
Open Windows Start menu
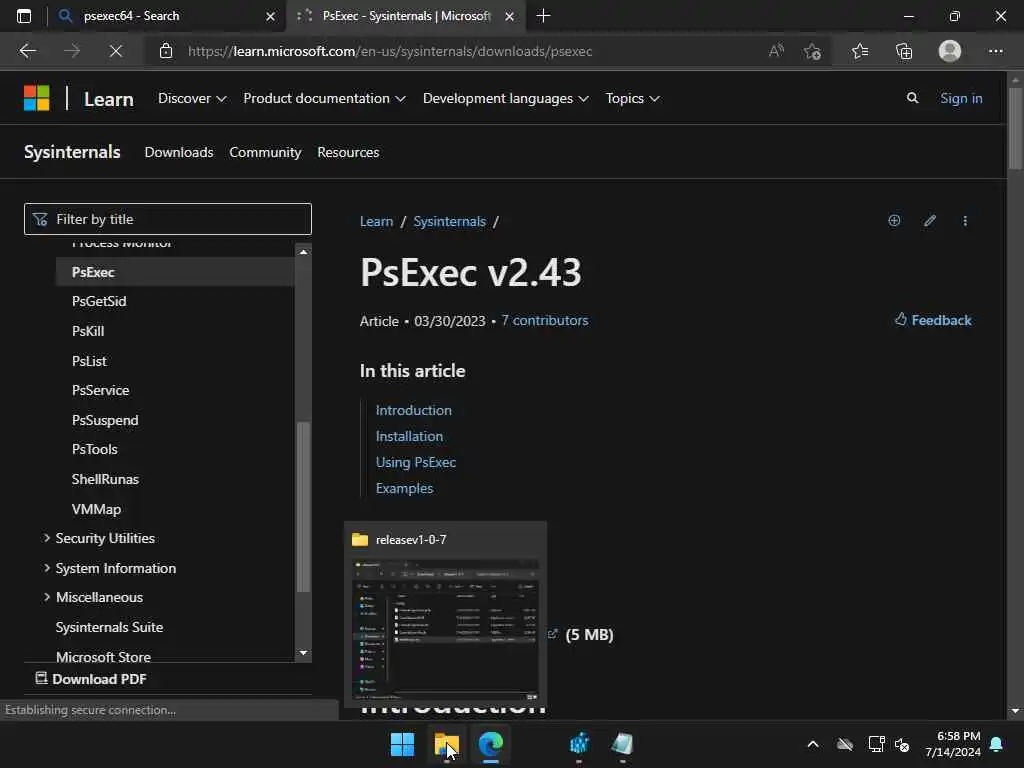tap(402, 744)
